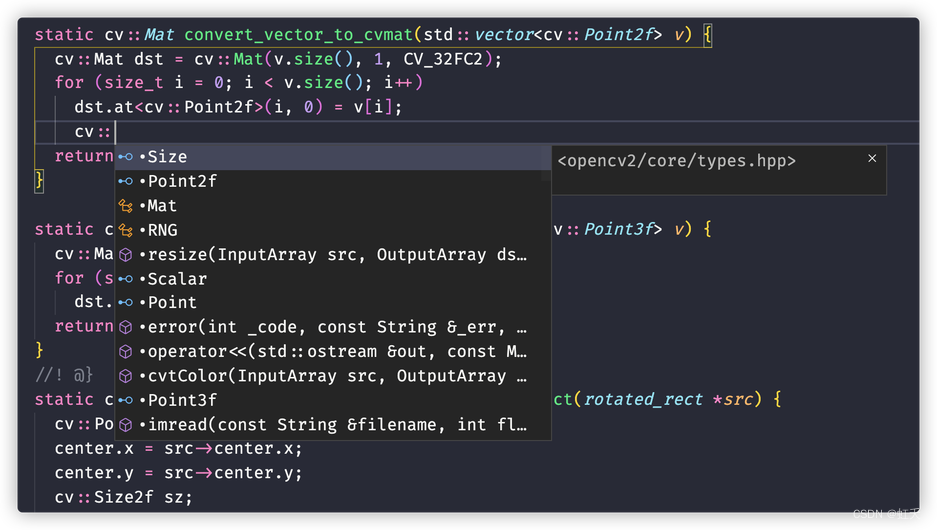Select the operator<< completion entry
Image resolution: width=937 pixels, height=530 pixels.
(332, 351)
